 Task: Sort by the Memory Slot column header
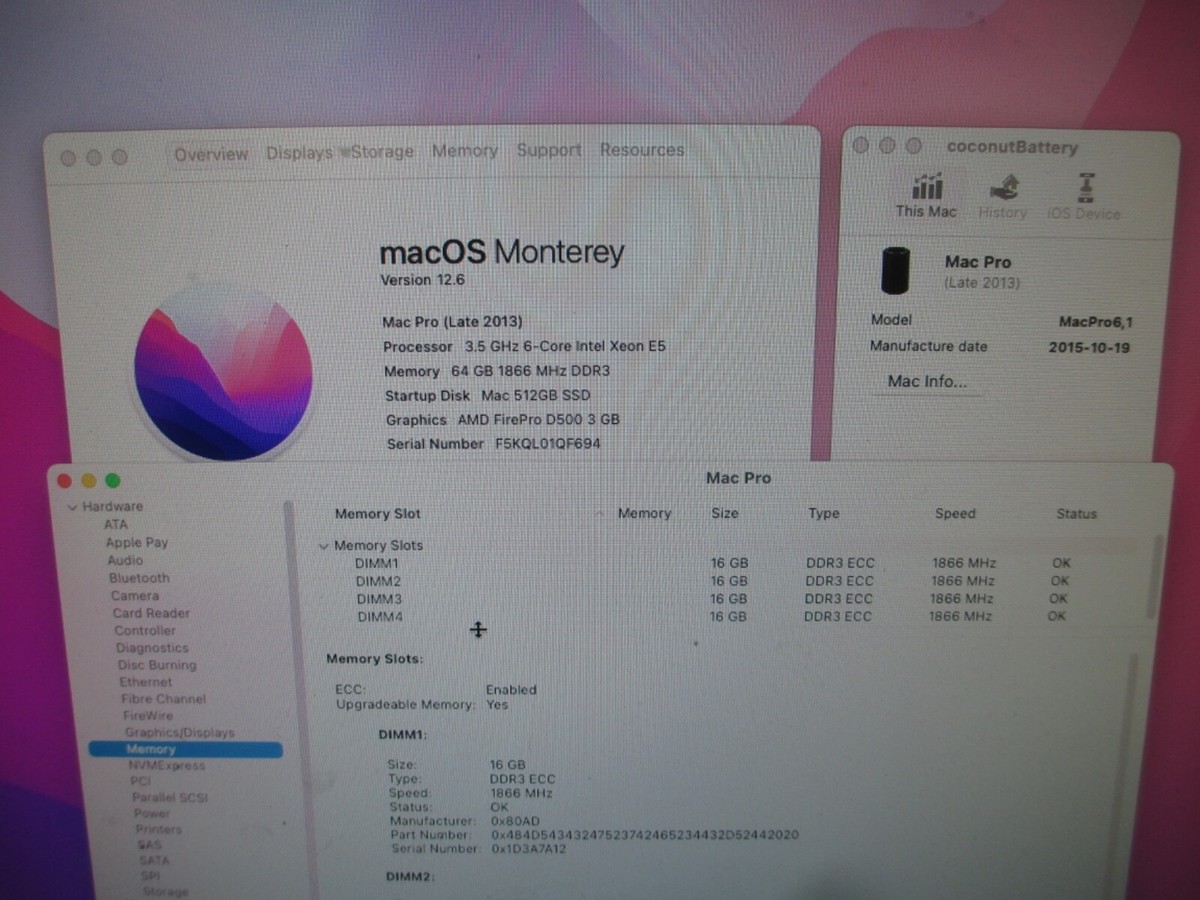[378, 514]
